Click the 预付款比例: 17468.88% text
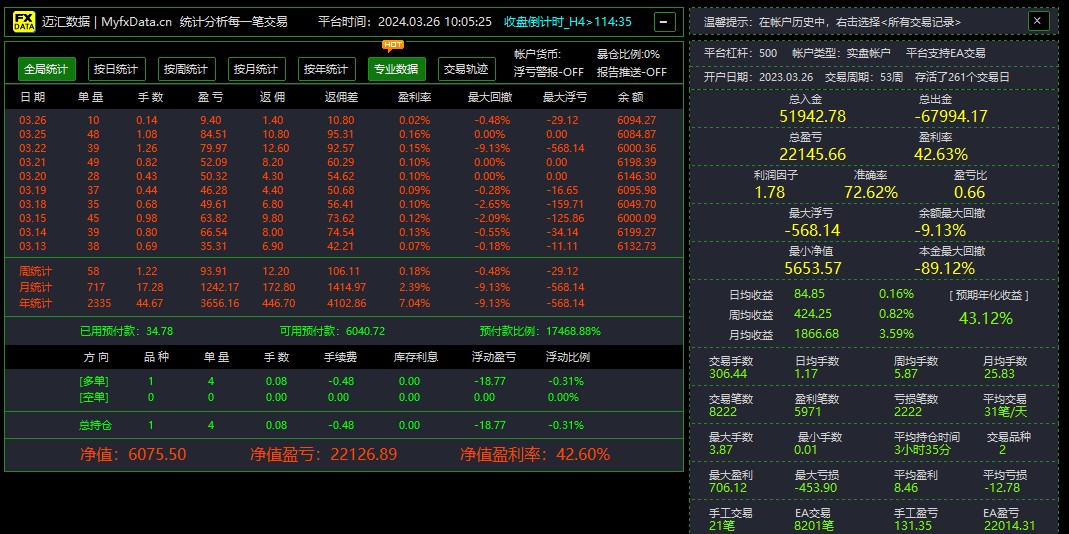The image size is (1069, 534). tap(540, 331)
